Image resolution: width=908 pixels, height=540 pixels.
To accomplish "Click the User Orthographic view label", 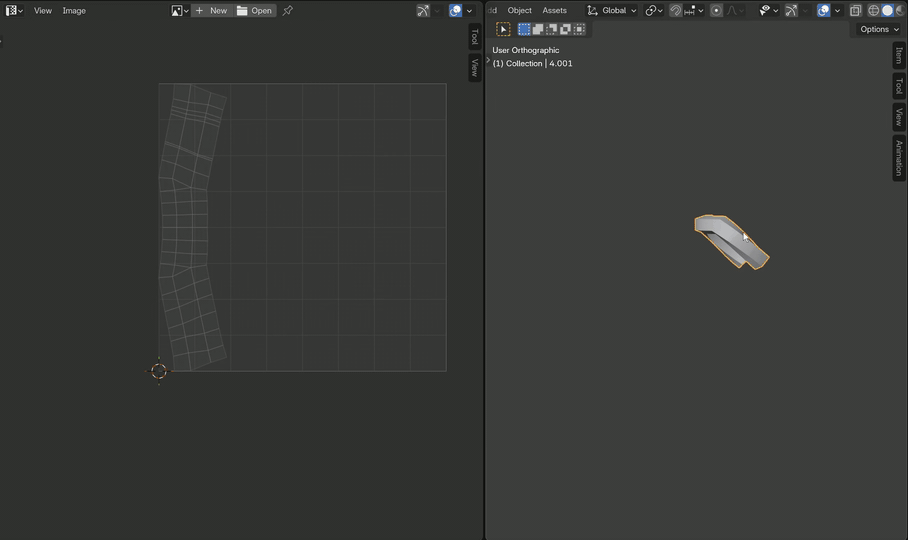I will pyautogui.click(x=526, y=50).
